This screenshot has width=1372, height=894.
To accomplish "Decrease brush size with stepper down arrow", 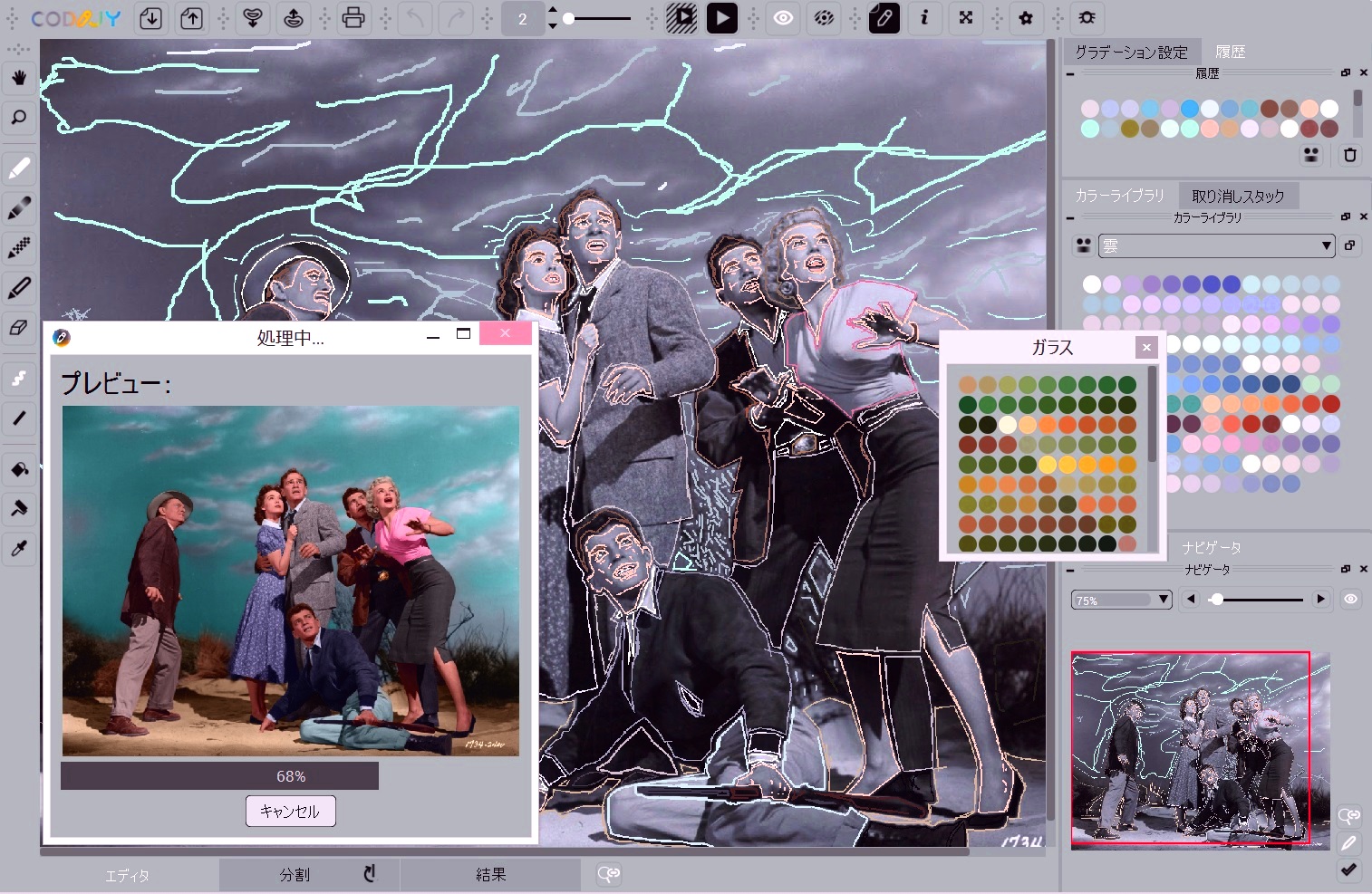I will pyautogui.click(x=553, y=26).
